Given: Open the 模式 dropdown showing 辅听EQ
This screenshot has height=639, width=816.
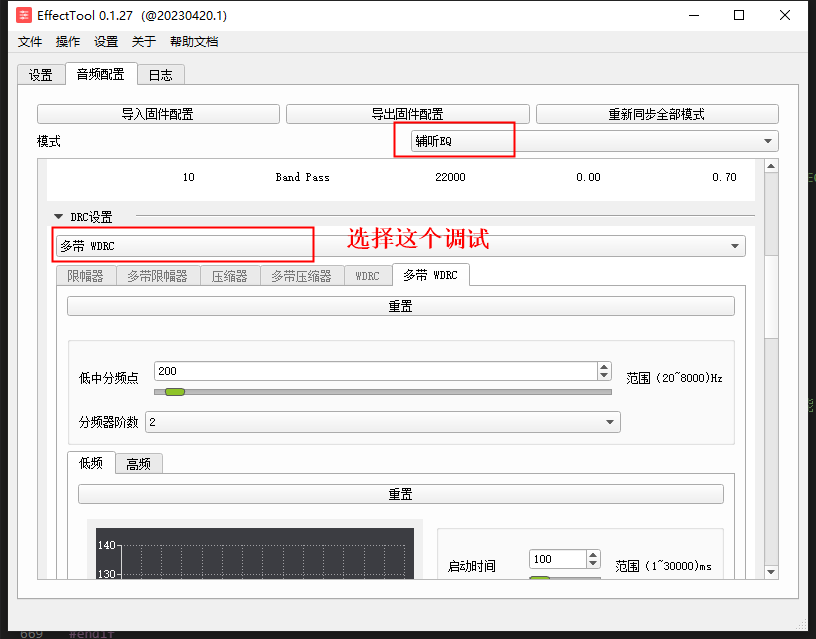Looking at the screenshot, I should click(x=594, y=141).
